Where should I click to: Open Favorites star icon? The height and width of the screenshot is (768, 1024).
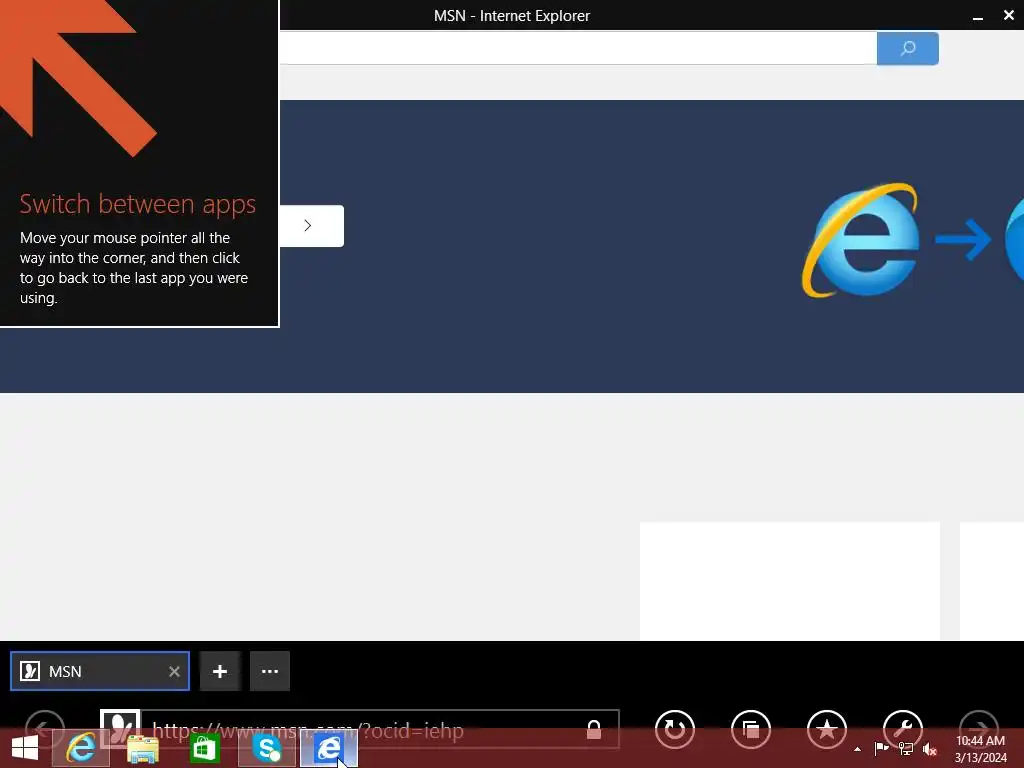click(x=827, y=729)
